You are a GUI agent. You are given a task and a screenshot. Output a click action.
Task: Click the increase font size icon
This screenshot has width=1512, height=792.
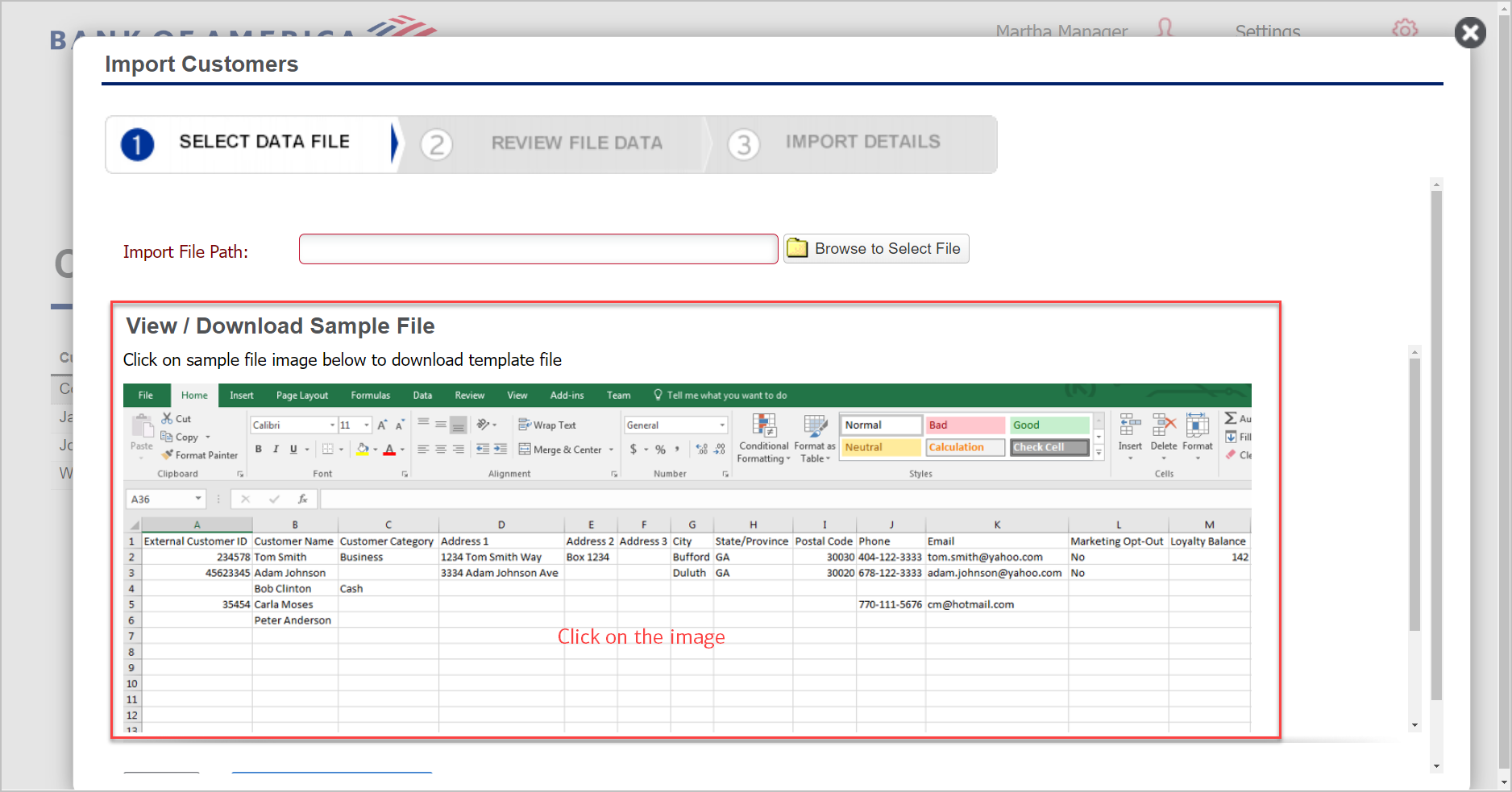(x=383, y=425)
